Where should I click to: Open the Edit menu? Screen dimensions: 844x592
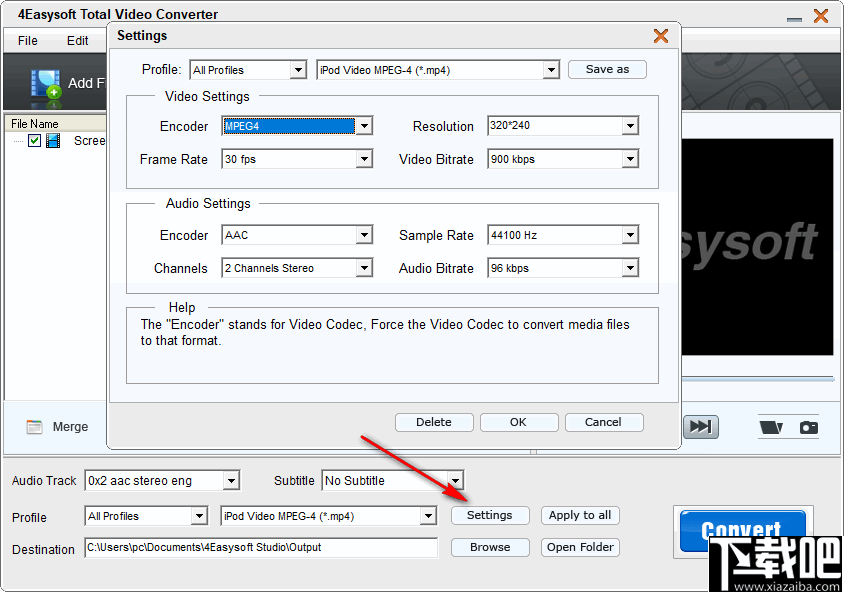(77, 41)
